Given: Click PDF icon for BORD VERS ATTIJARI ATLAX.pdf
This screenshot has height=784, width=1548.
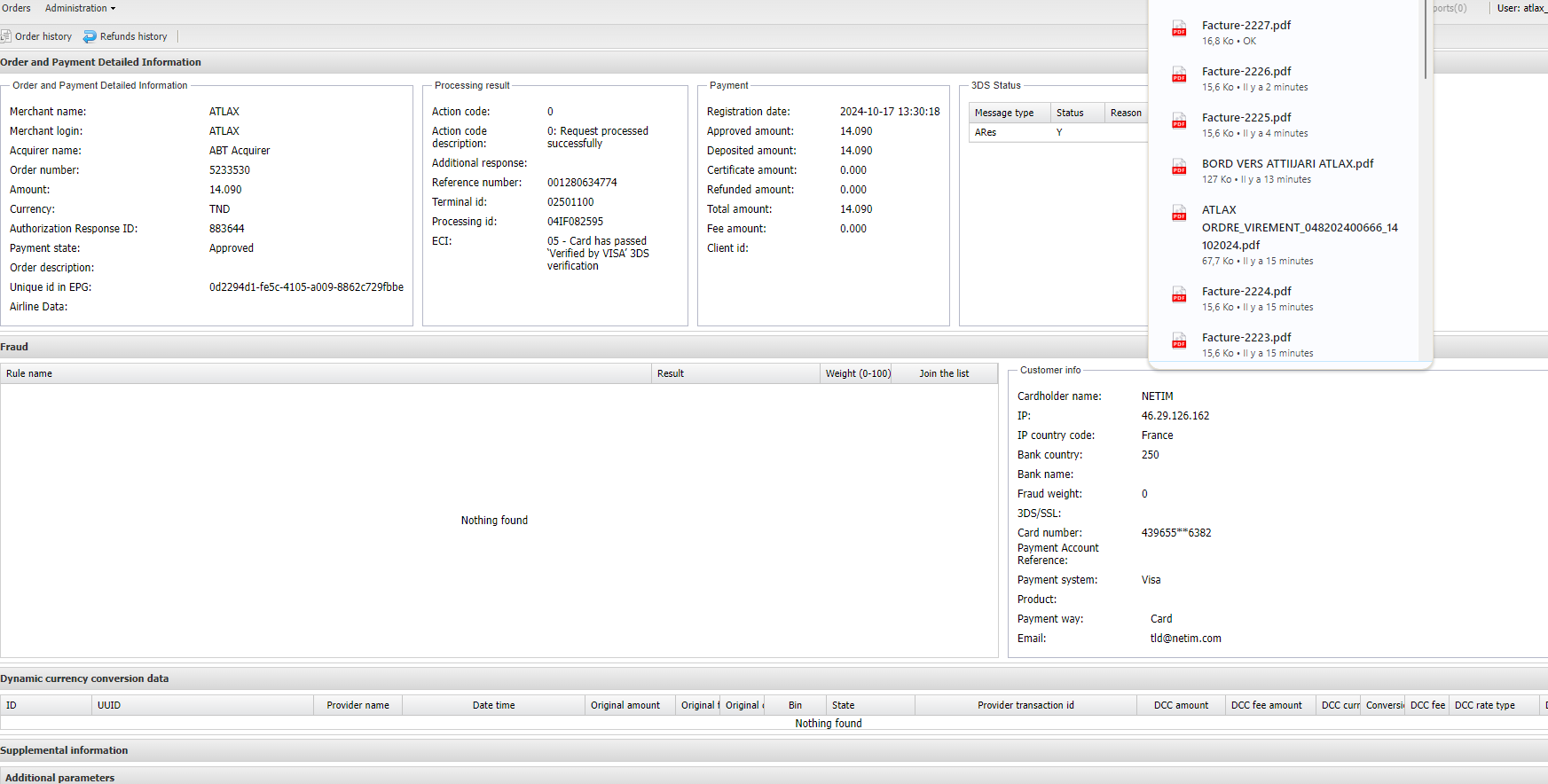Looking at the screenshot, I should (x=1179, y=168).
